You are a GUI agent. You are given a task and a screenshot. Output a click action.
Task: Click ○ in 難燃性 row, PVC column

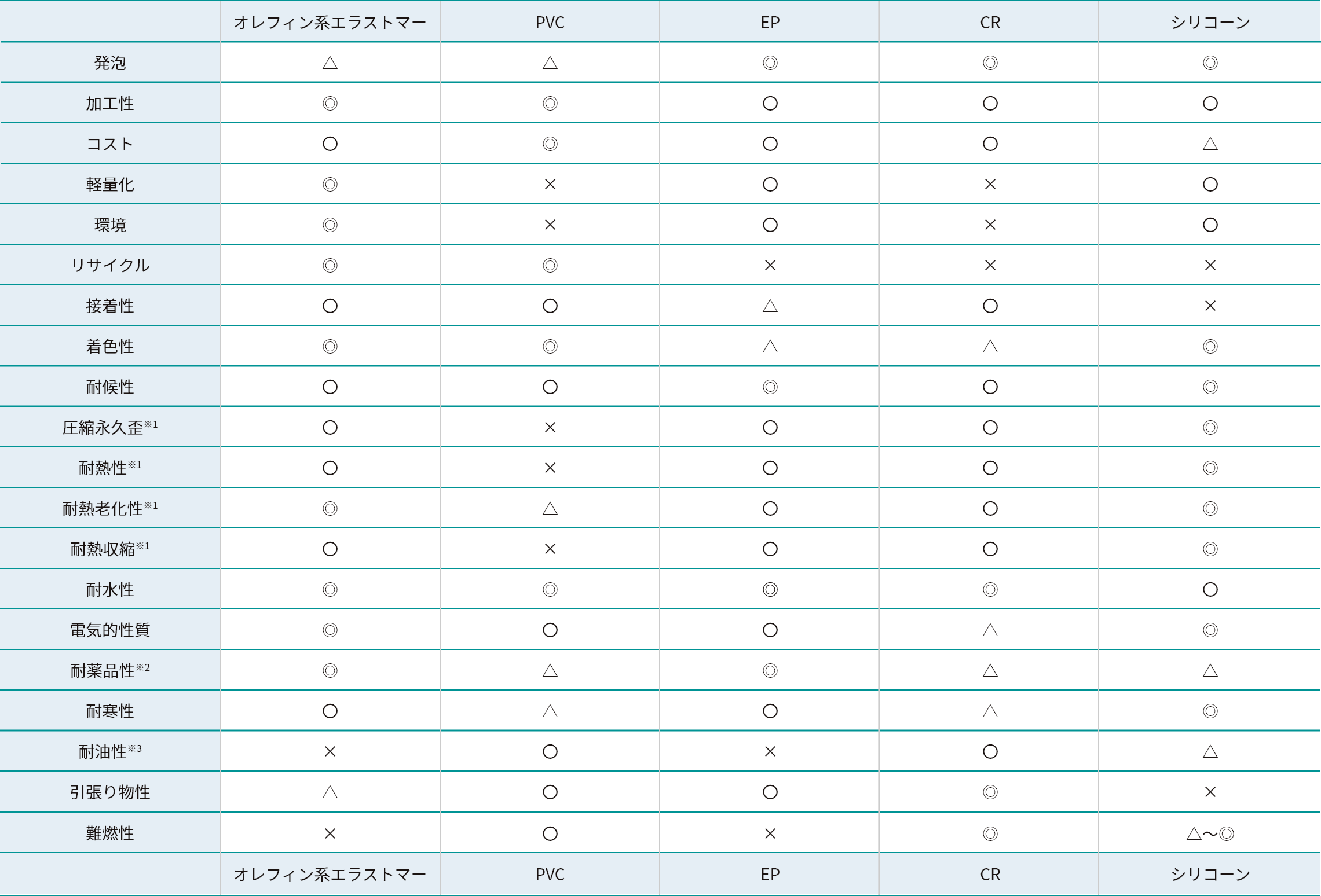click(x=550, y=833)
